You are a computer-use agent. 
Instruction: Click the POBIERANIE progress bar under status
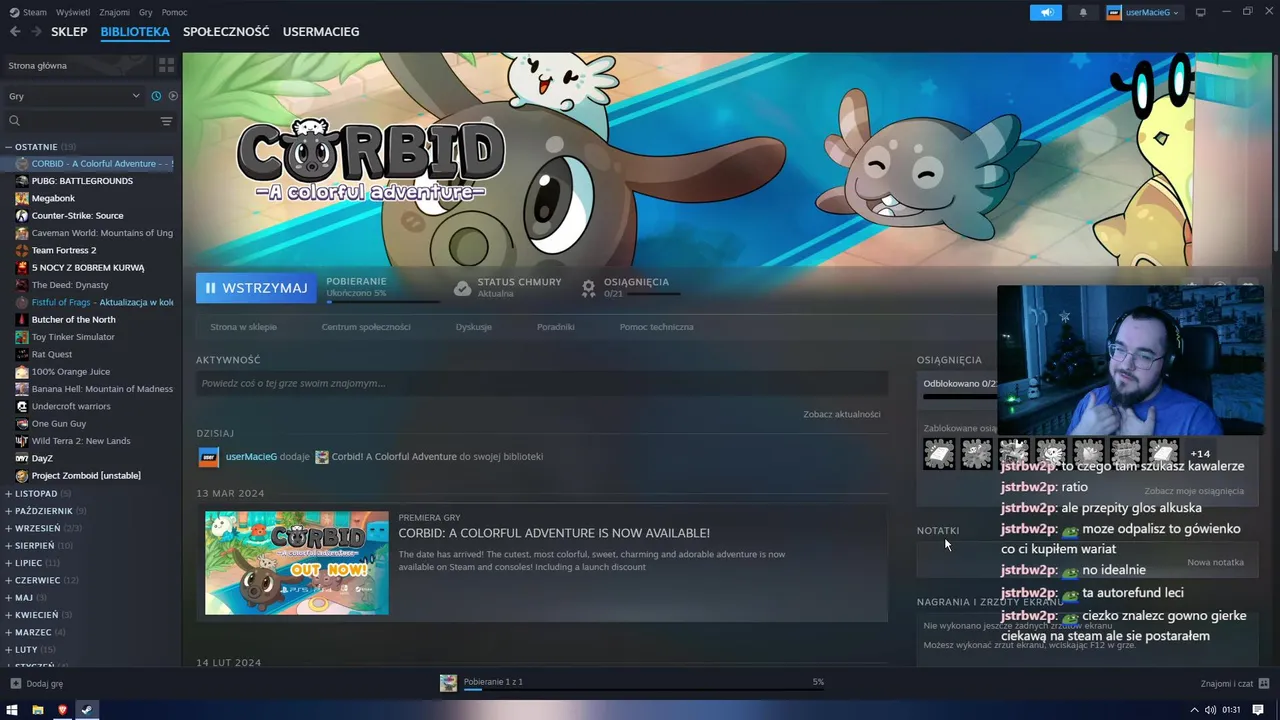pyautogui.click(x=382, y=301)
